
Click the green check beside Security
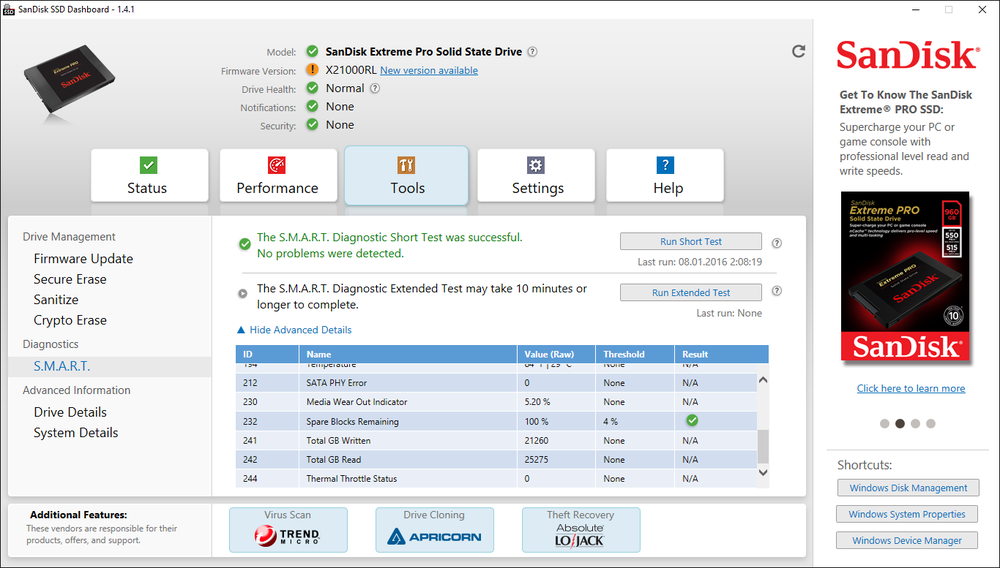(312, 124)
